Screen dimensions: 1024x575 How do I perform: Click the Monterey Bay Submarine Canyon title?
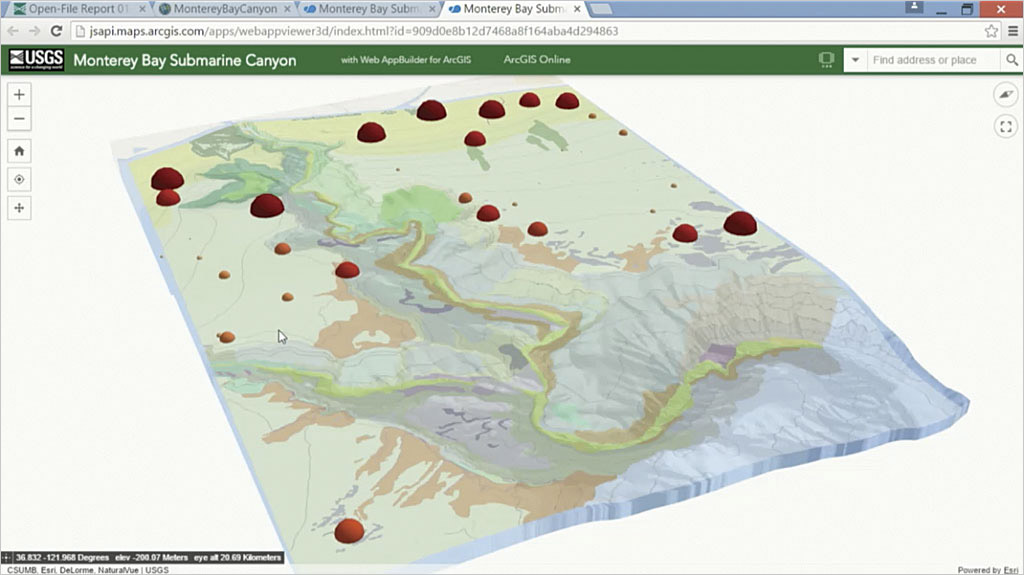click(185, 60)
